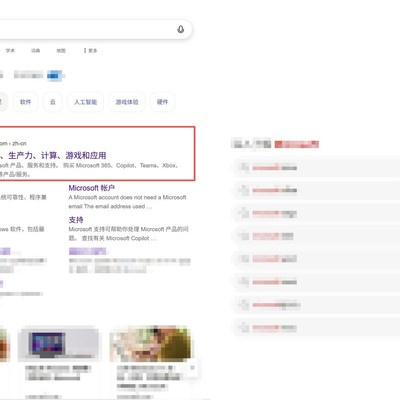The width and height of the screenshot is (400, 400).
Task: Click the zh-cn breadcrumb URL of first result
Action: [13, 144]
